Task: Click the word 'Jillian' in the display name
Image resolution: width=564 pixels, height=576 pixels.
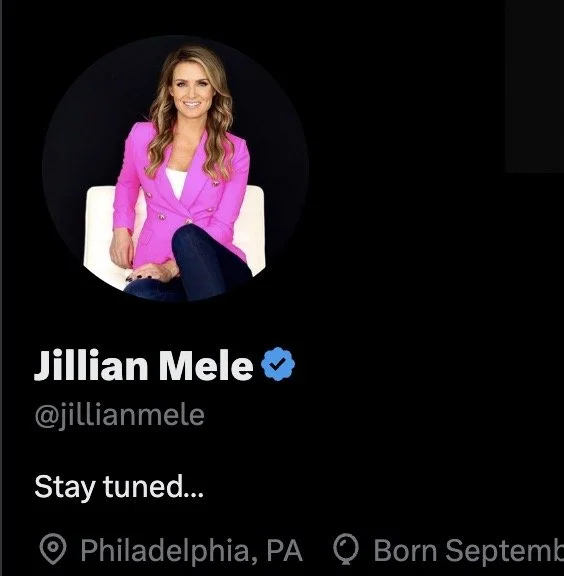Action: click(x=91, y=365)
